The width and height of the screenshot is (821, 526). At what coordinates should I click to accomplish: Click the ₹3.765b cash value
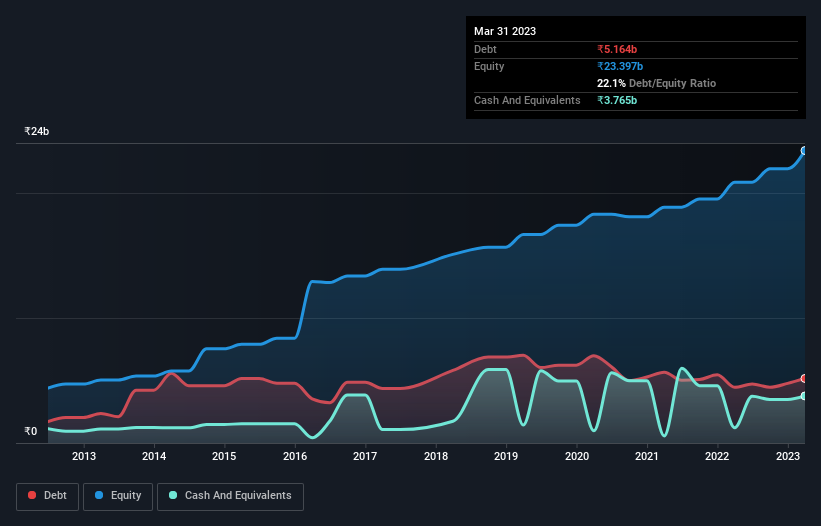tap(617, 100)
